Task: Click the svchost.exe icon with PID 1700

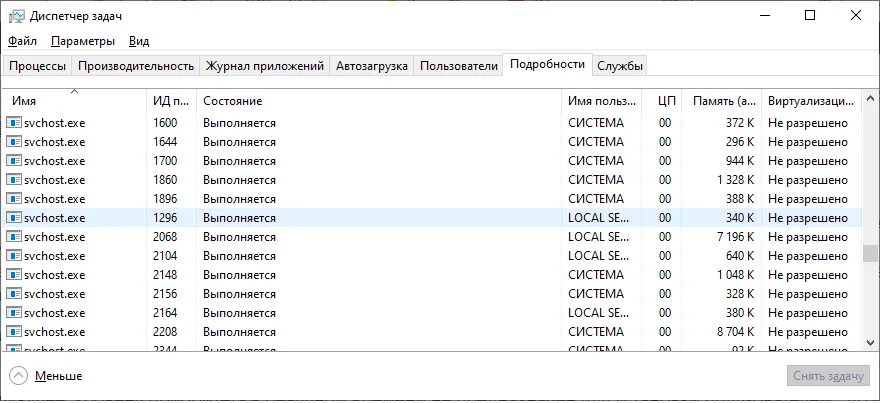Action: tap(14, 161)
